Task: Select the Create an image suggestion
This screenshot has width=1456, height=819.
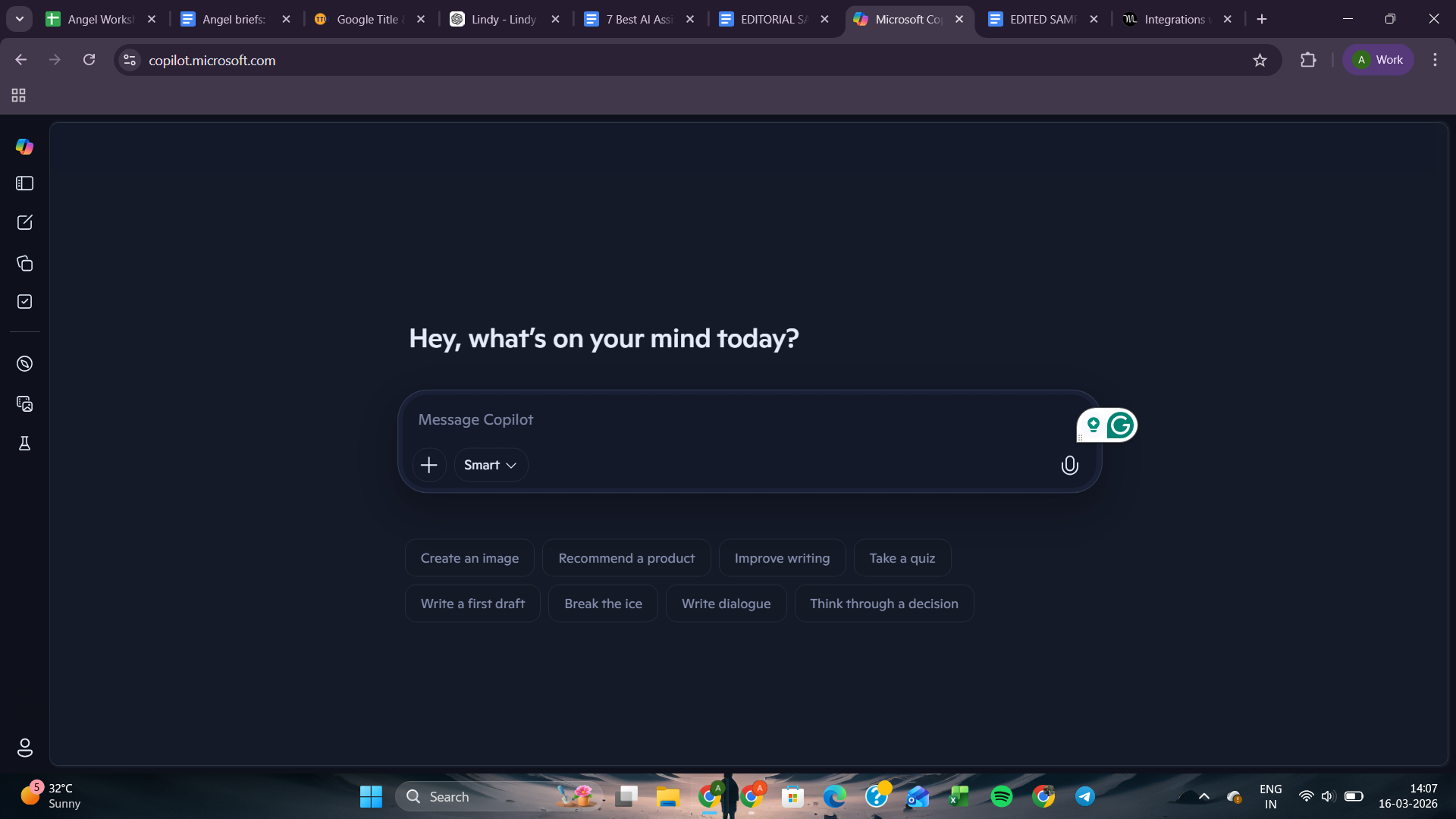Action: tap(469, 558)
